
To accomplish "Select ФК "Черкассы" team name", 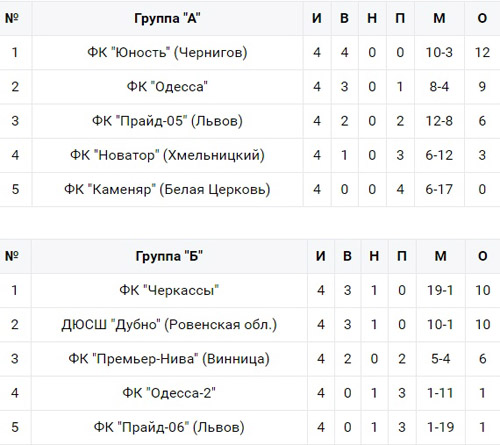I will (169, 290).
